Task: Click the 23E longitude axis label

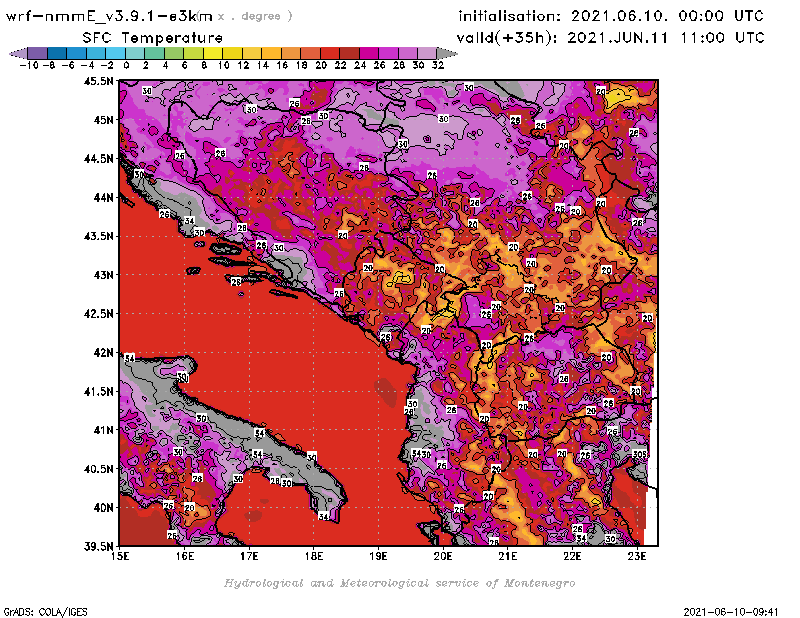Action: pos(637,556)
